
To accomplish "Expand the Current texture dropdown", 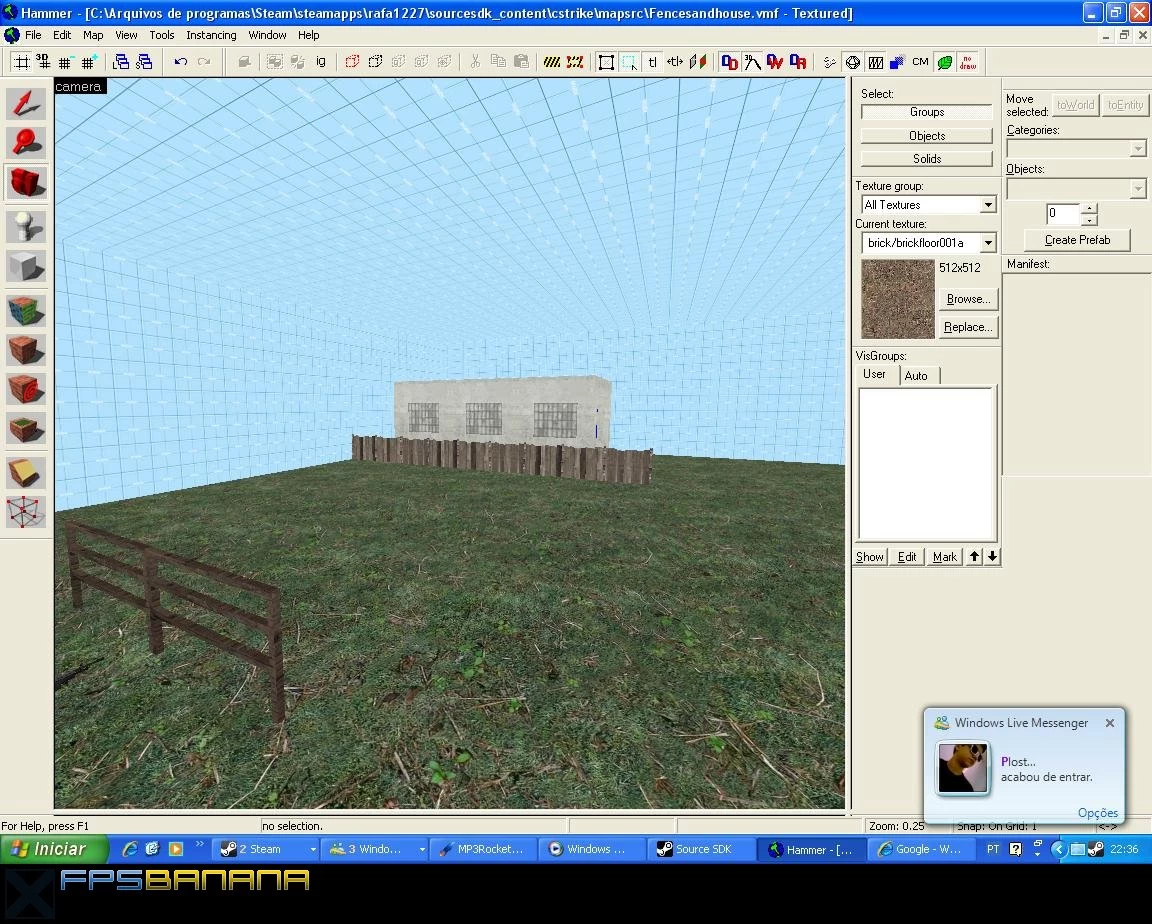I will pyautogui.click(x=988, y=243).
